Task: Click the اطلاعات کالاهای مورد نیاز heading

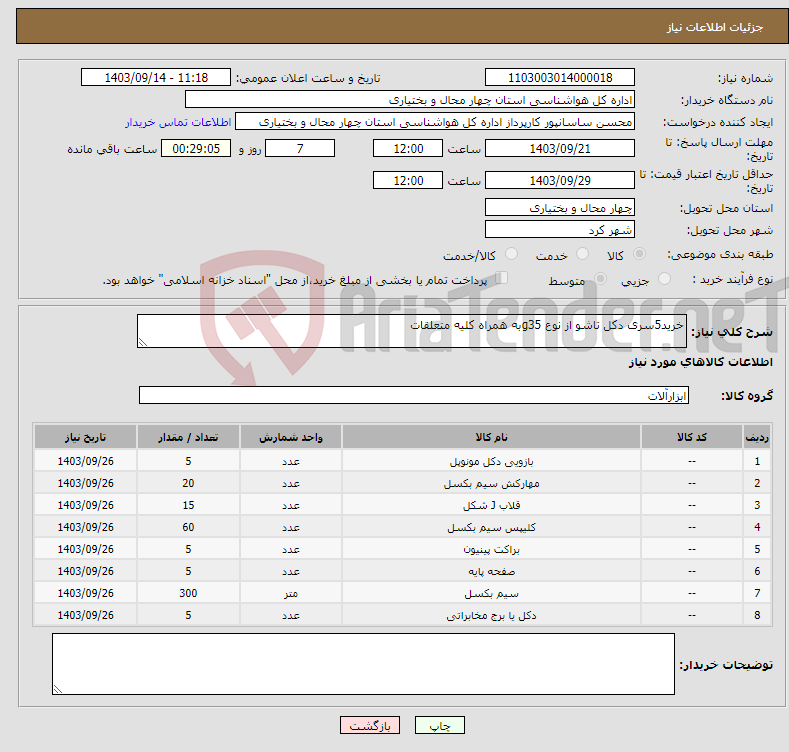Action: coord(700,362)
